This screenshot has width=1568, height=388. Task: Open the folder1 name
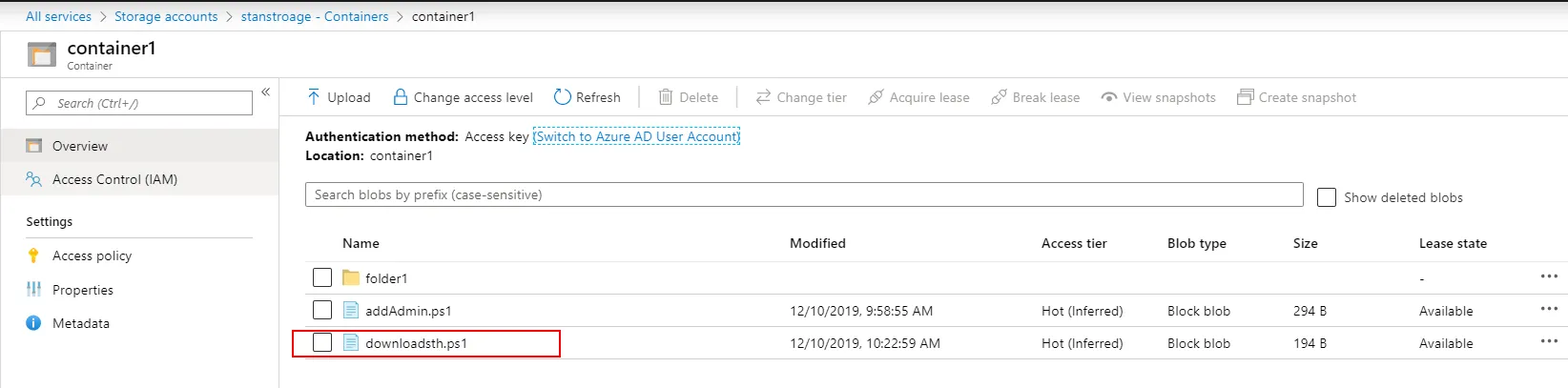386,278
